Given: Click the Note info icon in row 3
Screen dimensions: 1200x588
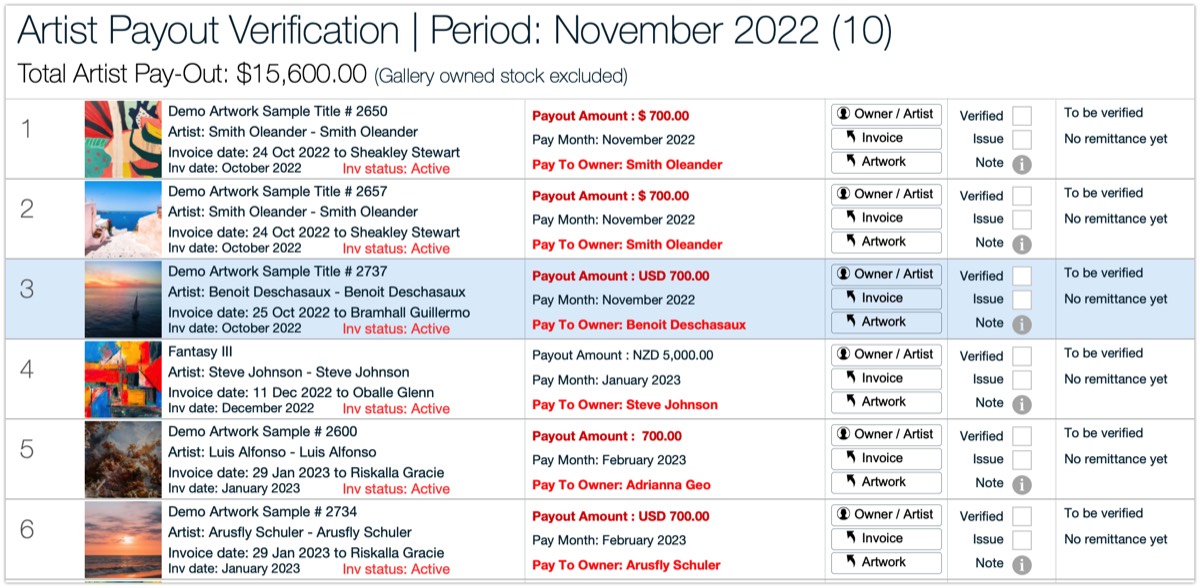Looking at the screenshot, I should [1021, 324].
